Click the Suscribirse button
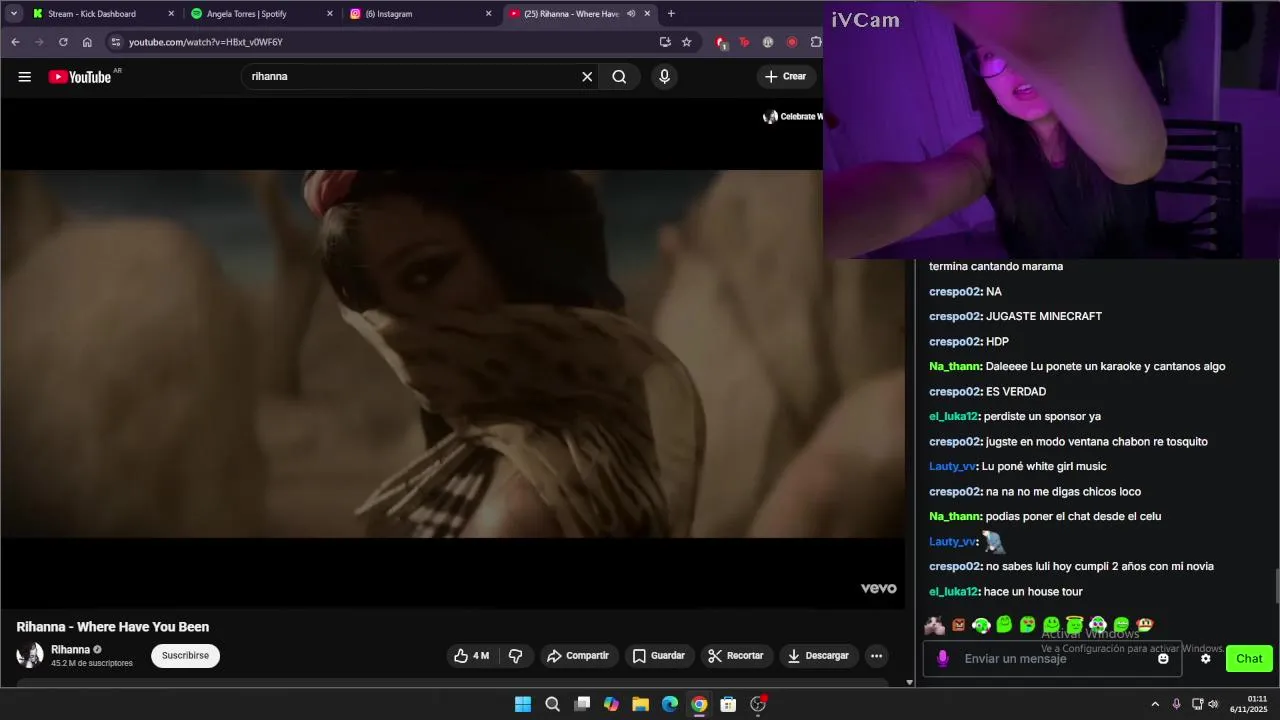Viewport: 1280px width, 720px height. tap(185, 656)
